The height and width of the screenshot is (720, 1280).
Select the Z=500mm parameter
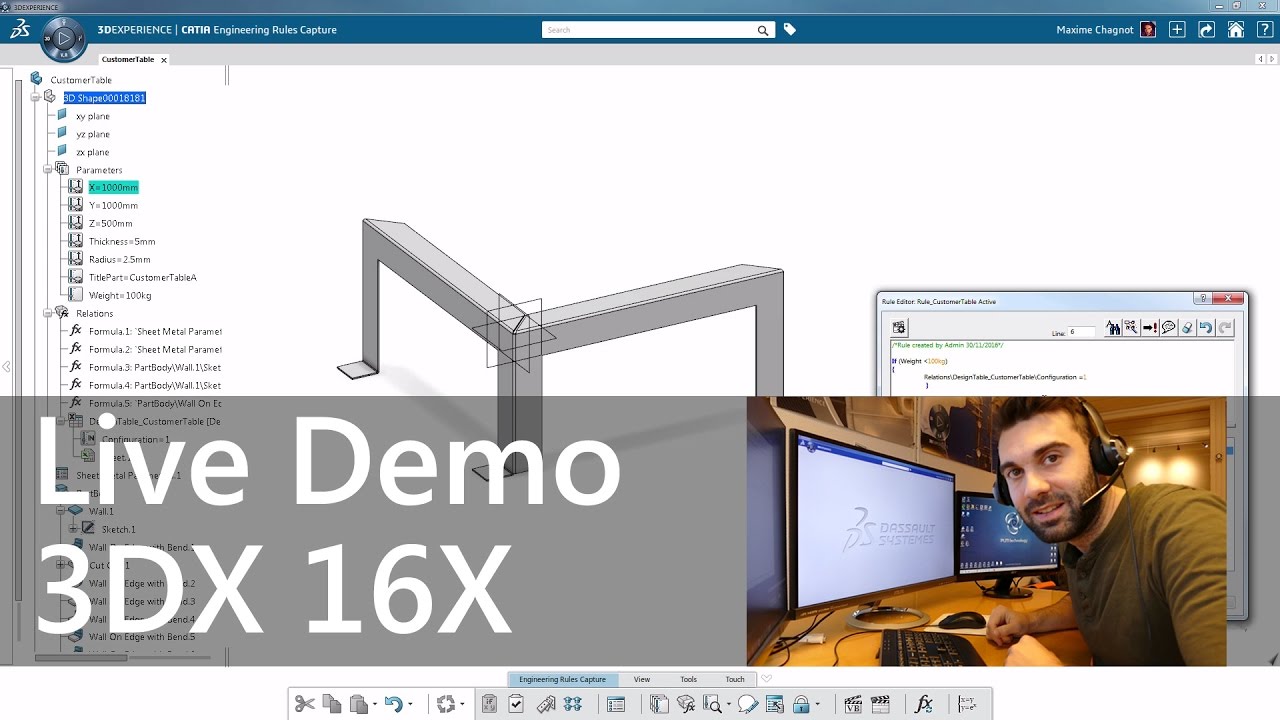(x=110, y=223)
